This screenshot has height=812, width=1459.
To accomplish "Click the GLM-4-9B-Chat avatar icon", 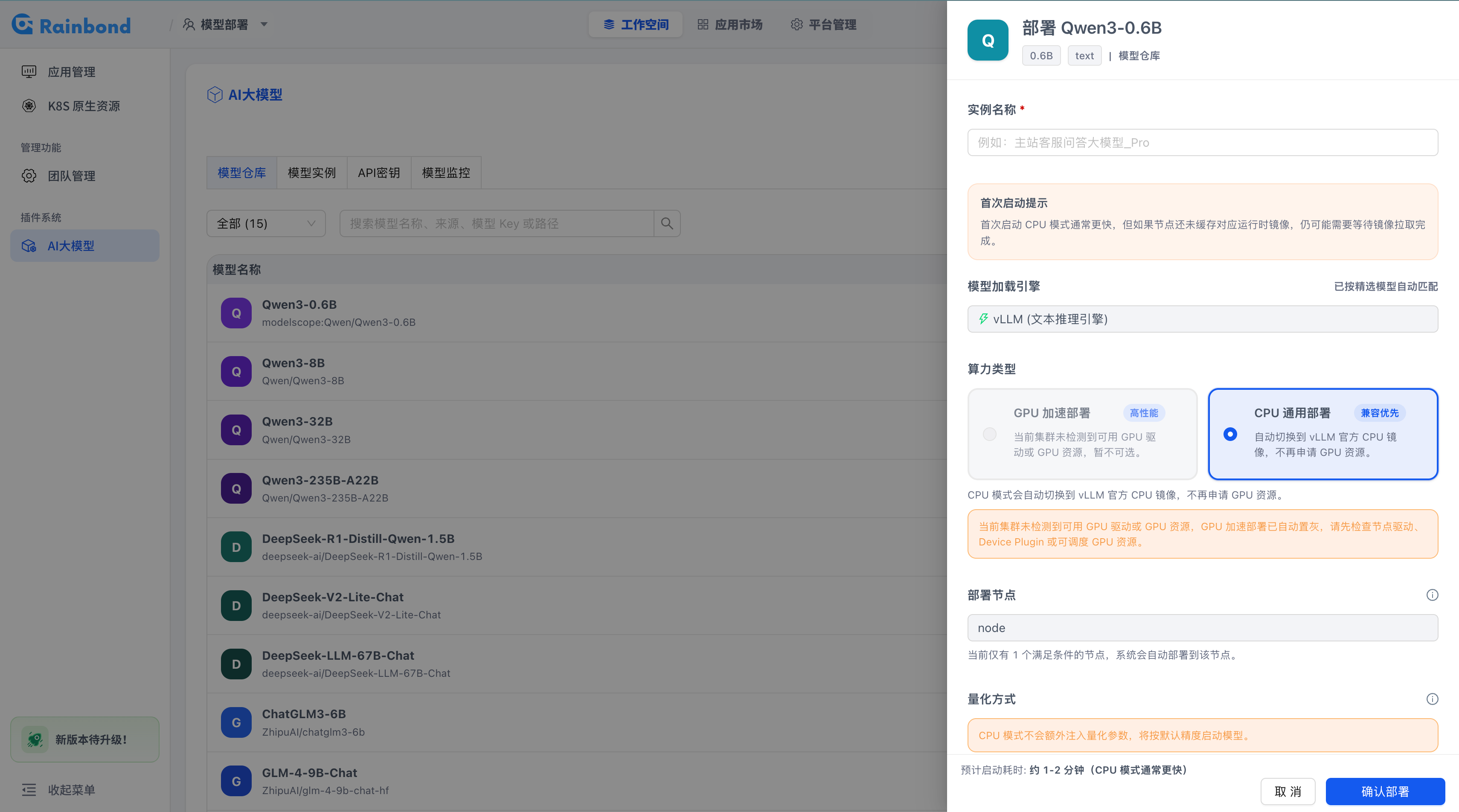I will click(236, 781).
